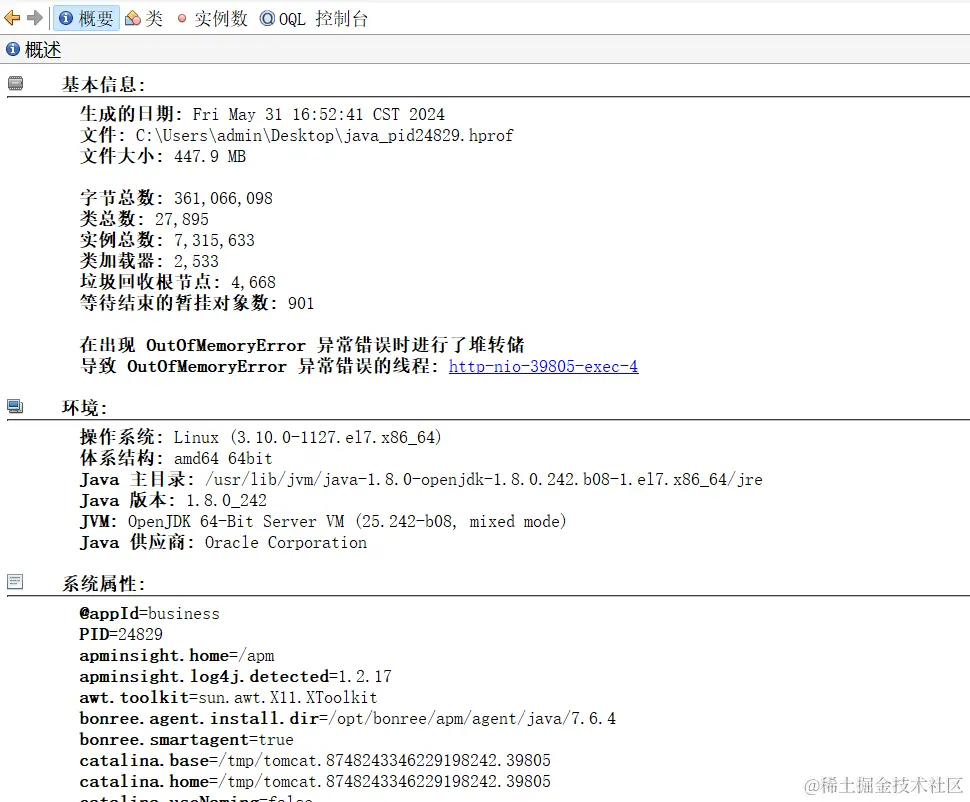Switch to the 实例数 instances tab
Screen dimensions: 970x802
[x=212, y=19]
